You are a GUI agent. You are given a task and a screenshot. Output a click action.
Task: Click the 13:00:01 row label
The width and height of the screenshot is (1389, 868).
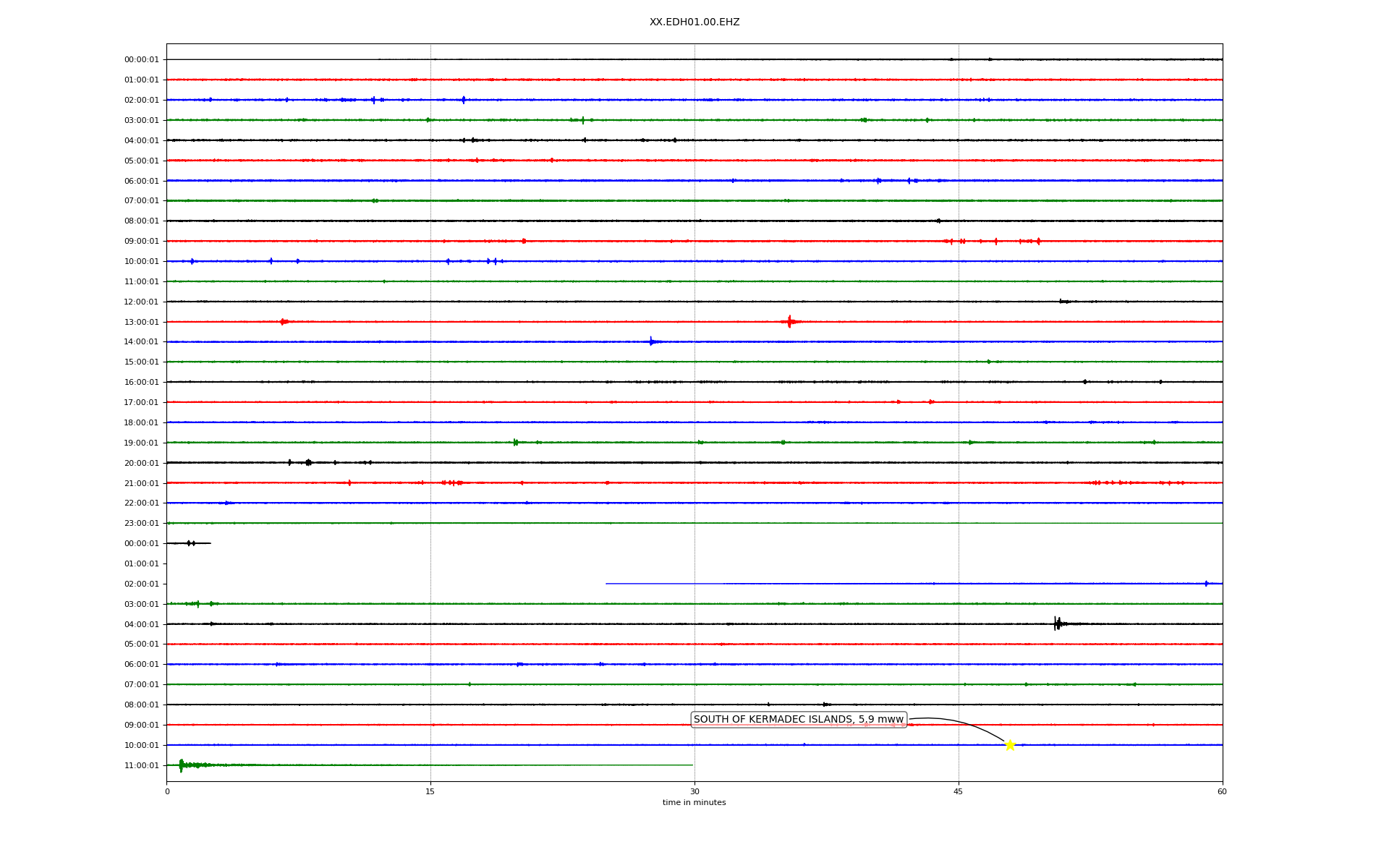[141, 322]
